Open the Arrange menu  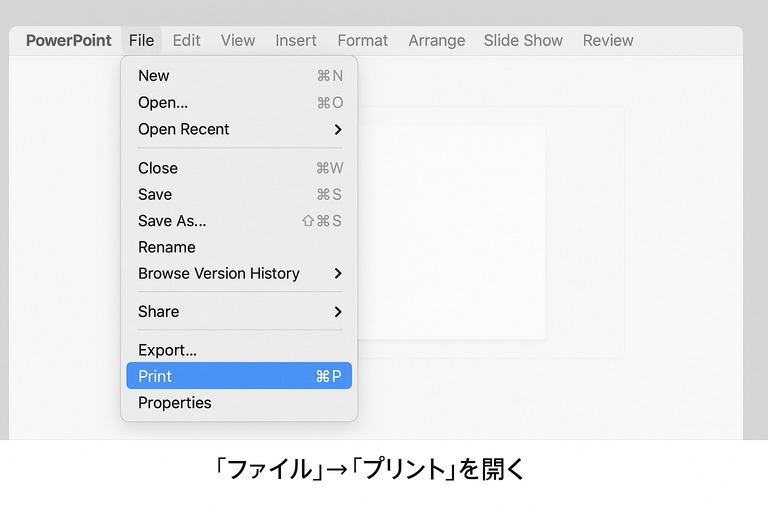click(x=437, y=40)
